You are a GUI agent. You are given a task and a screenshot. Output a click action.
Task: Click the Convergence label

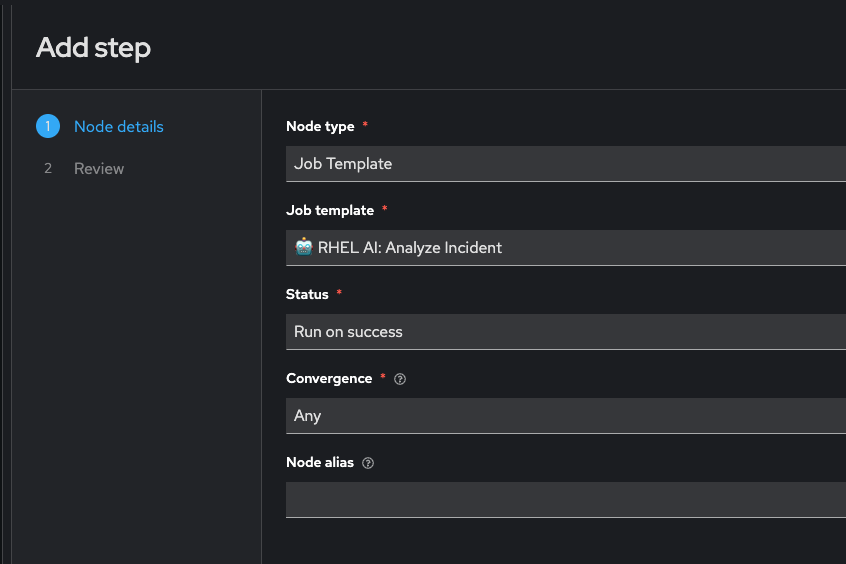coord(329,378)
